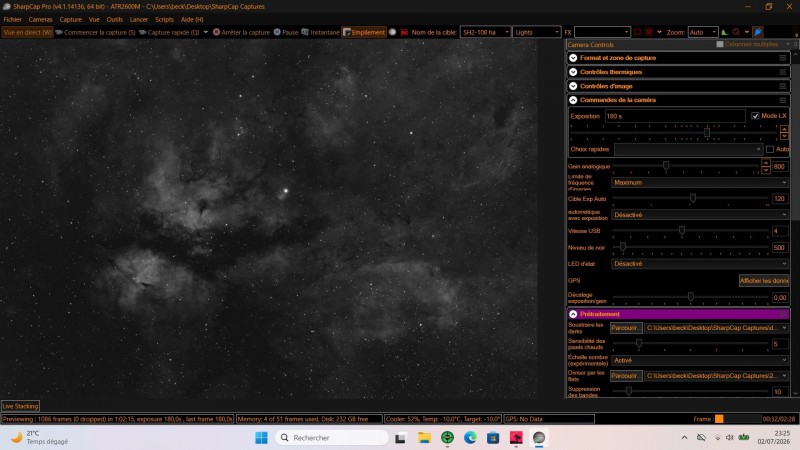Click the histogram icon in the toolbar

724,32
